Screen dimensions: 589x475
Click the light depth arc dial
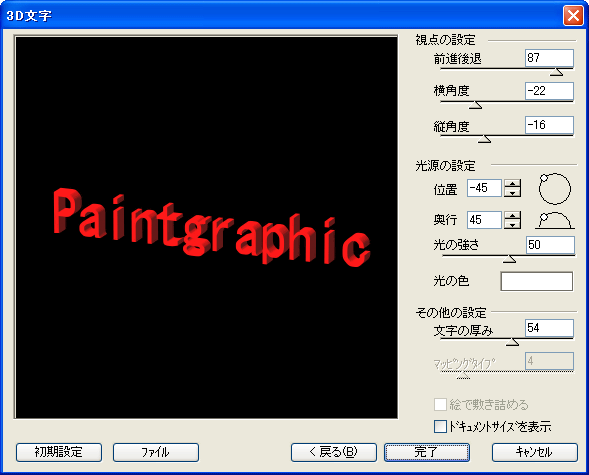coord(555,220)
